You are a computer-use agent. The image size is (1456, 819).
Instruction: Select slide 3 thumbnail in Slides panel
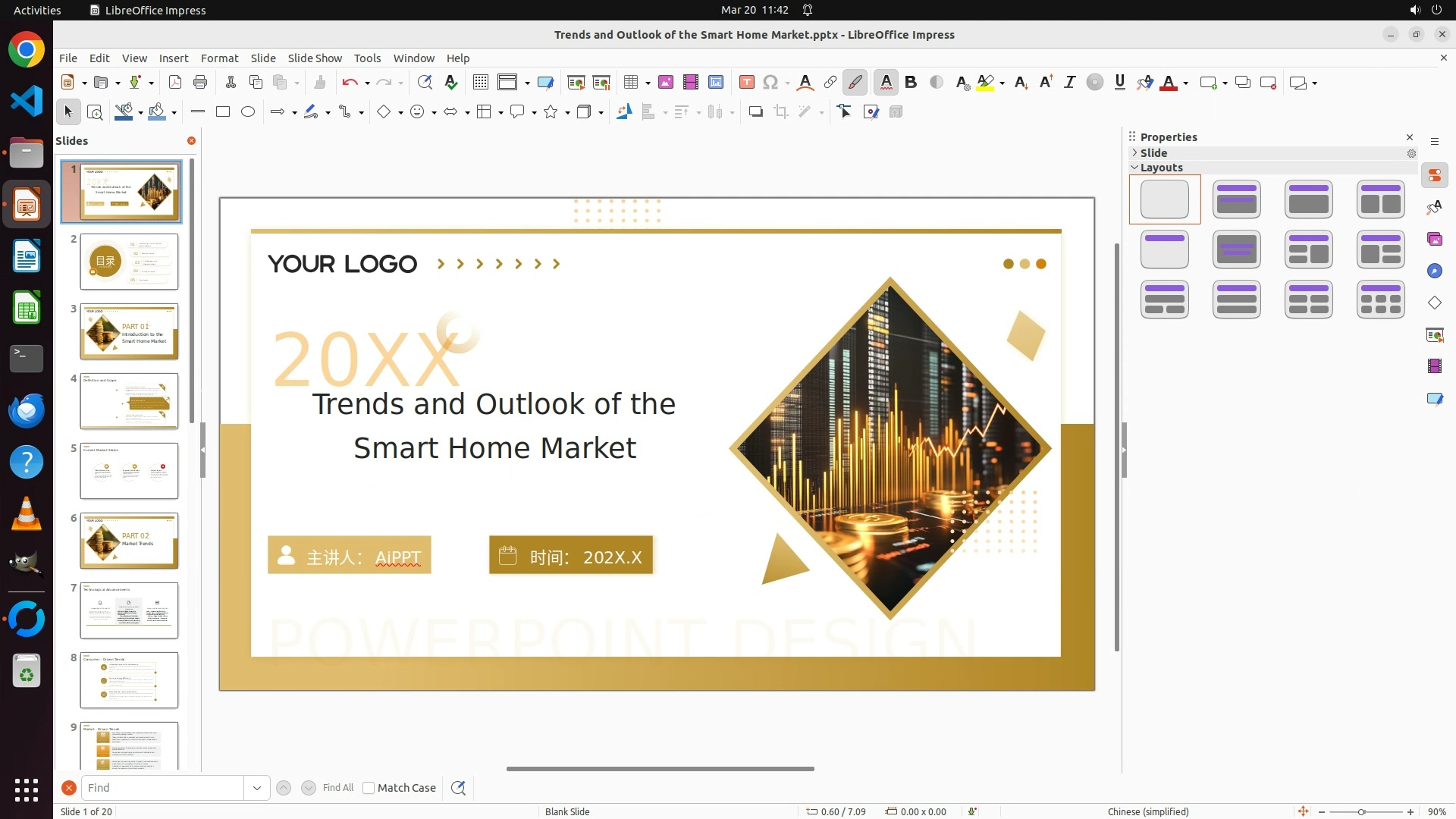(129, 331)
